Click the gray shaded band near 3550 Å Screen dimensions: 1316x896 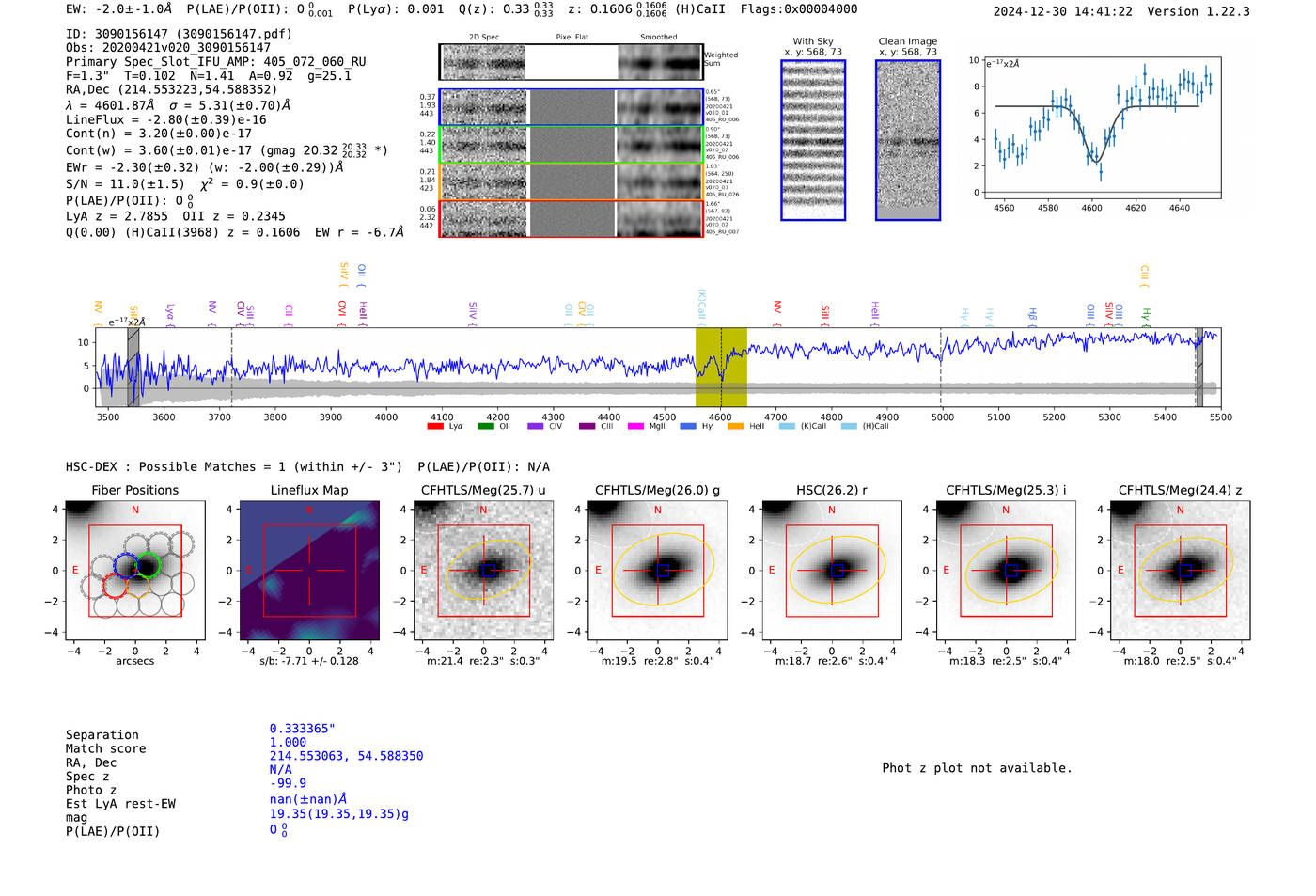click(x=133, y=368)
